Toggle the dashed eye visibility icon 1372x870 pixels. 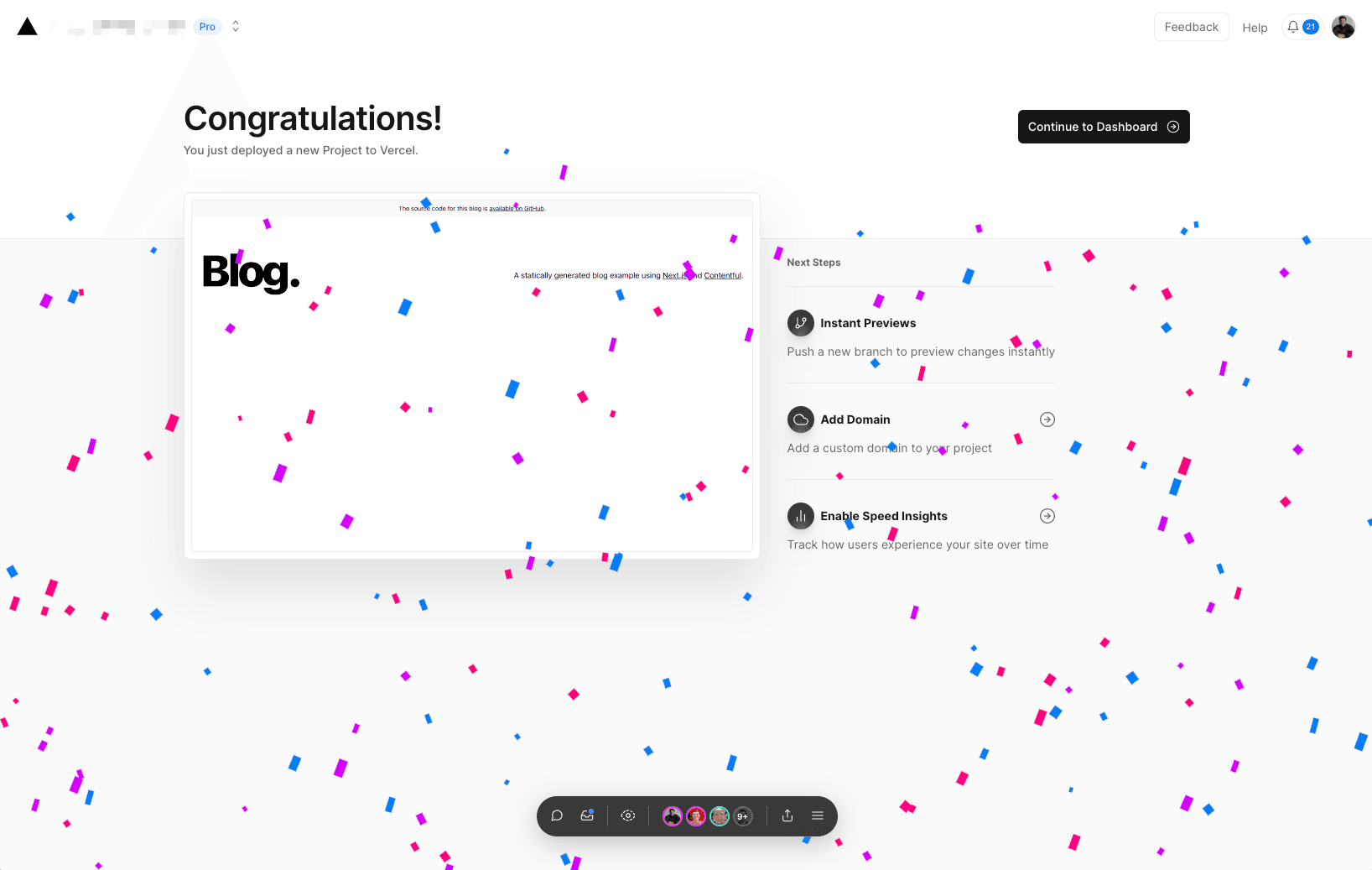click(x=628, y=815)
